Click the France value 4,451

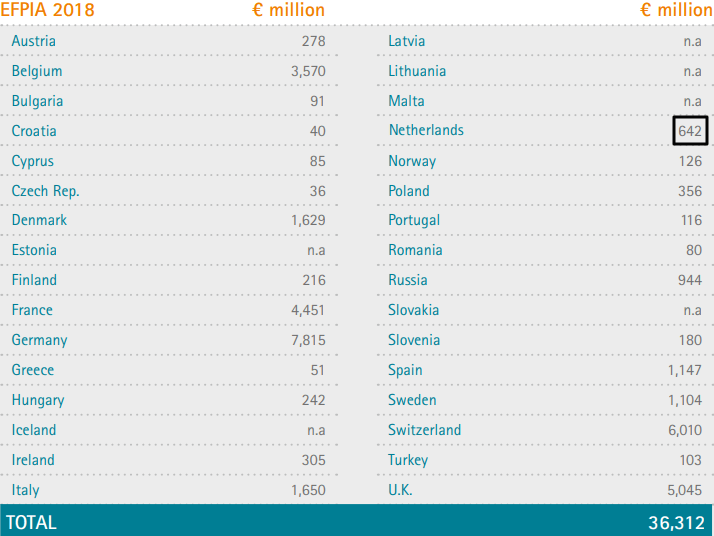point(308,310)
